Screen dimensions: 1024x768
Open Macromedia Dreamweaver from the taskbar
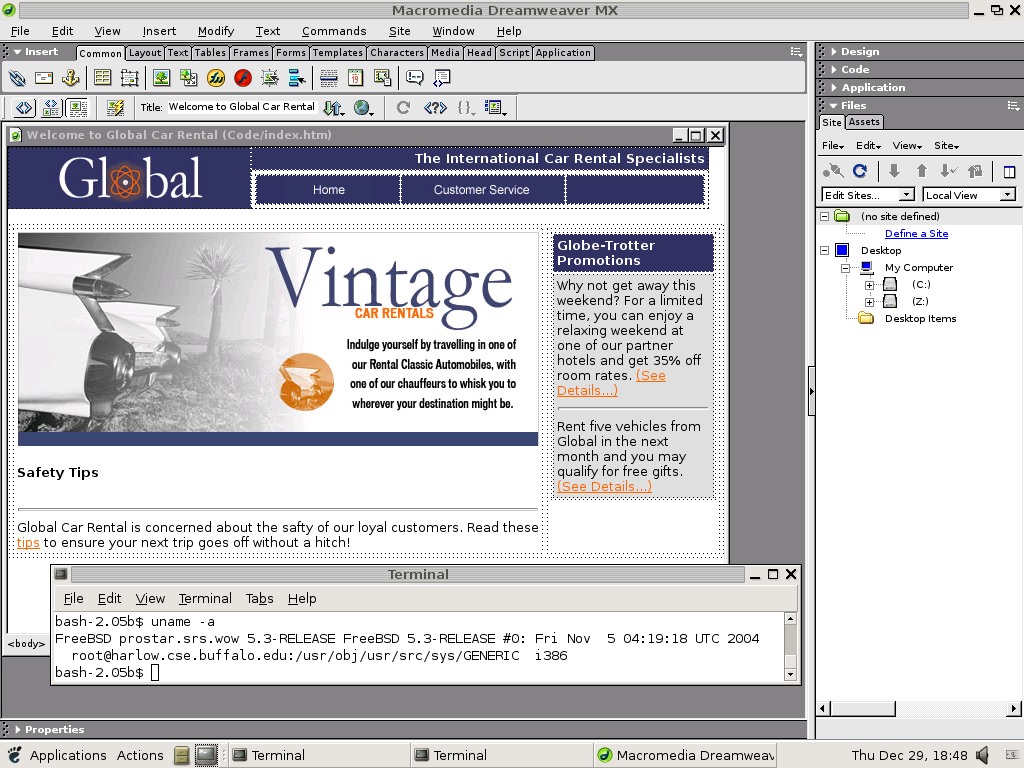[x=686, y=756]
